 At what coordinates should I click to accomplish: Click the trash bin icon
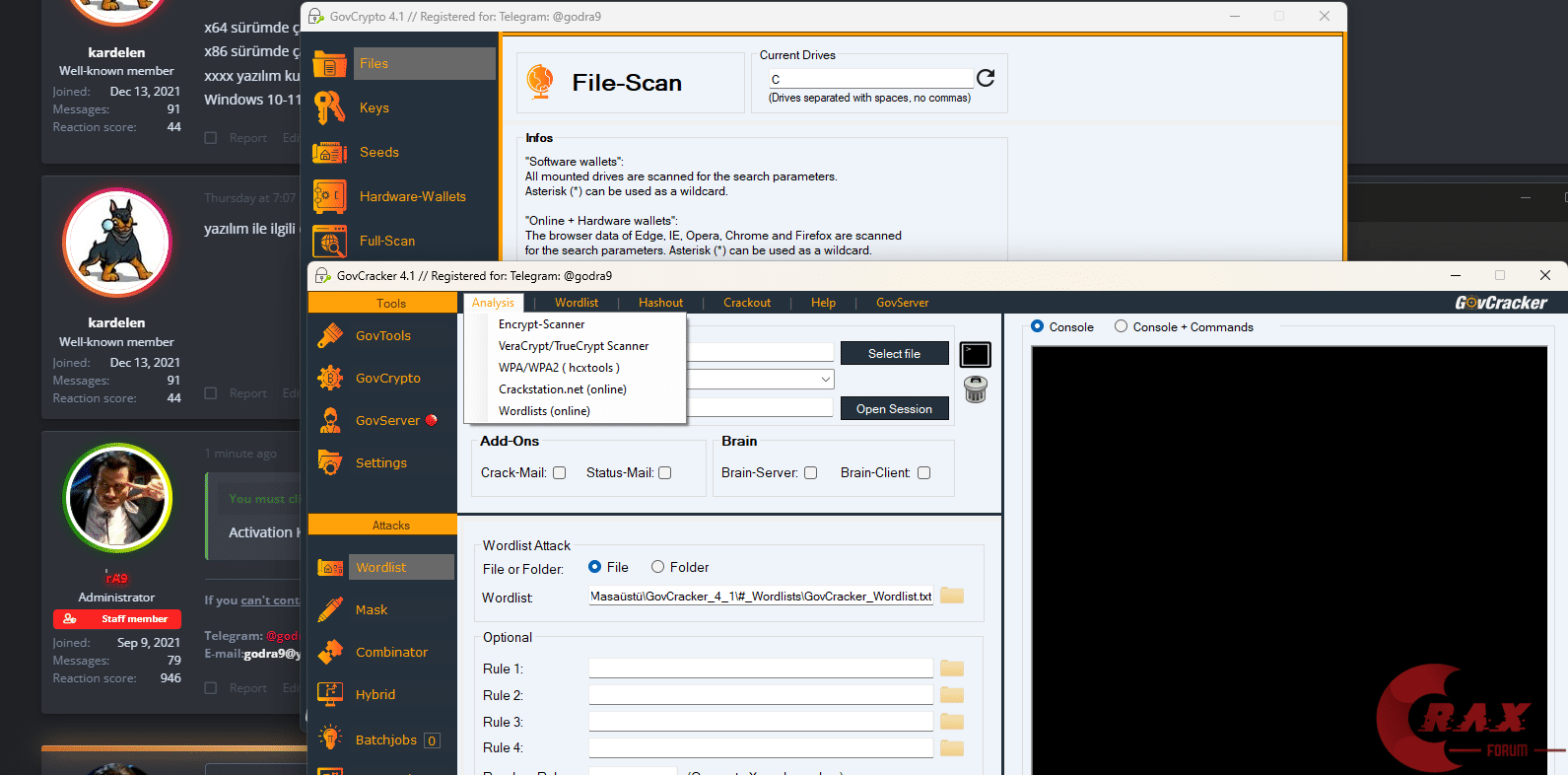(975, 390)
